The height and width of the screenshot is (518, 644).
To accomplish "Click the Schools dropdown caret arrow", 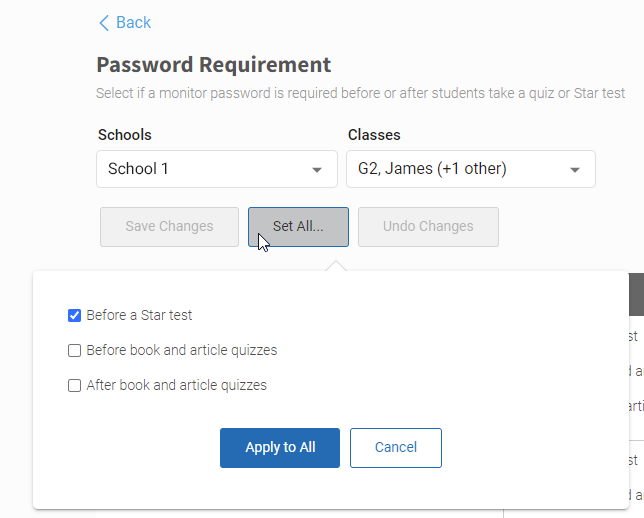I will (317, 170).
